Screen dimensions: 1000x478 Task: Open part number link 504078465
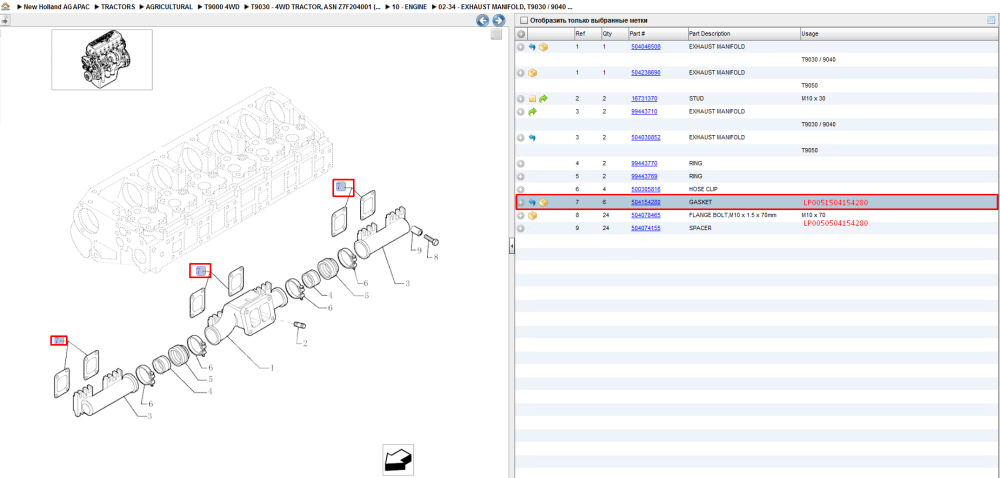[645, 215]
